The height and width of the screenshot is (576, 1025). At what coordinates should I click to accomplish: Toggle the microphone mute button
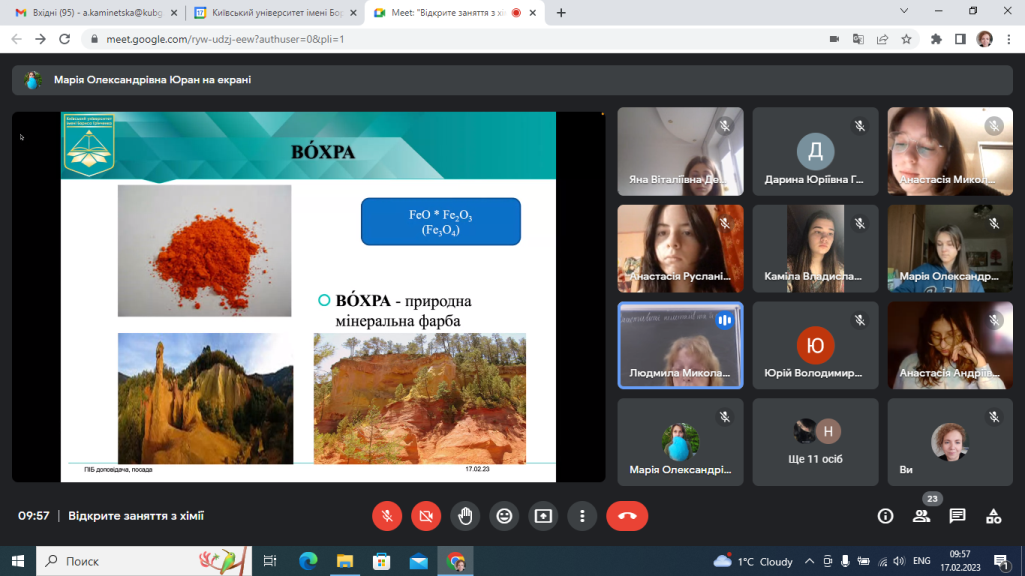coord(387,516)
